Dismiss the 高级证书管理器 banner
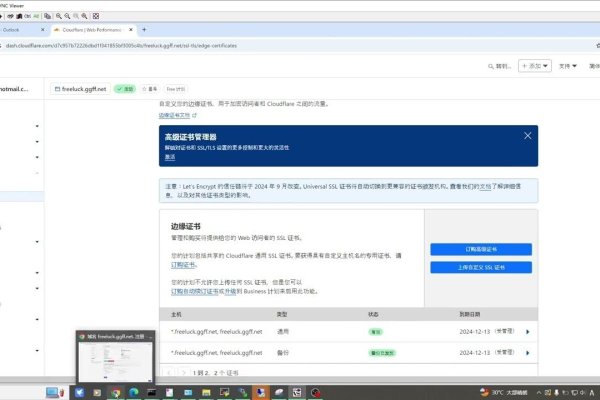600x400 pixels. pos(528,136)
